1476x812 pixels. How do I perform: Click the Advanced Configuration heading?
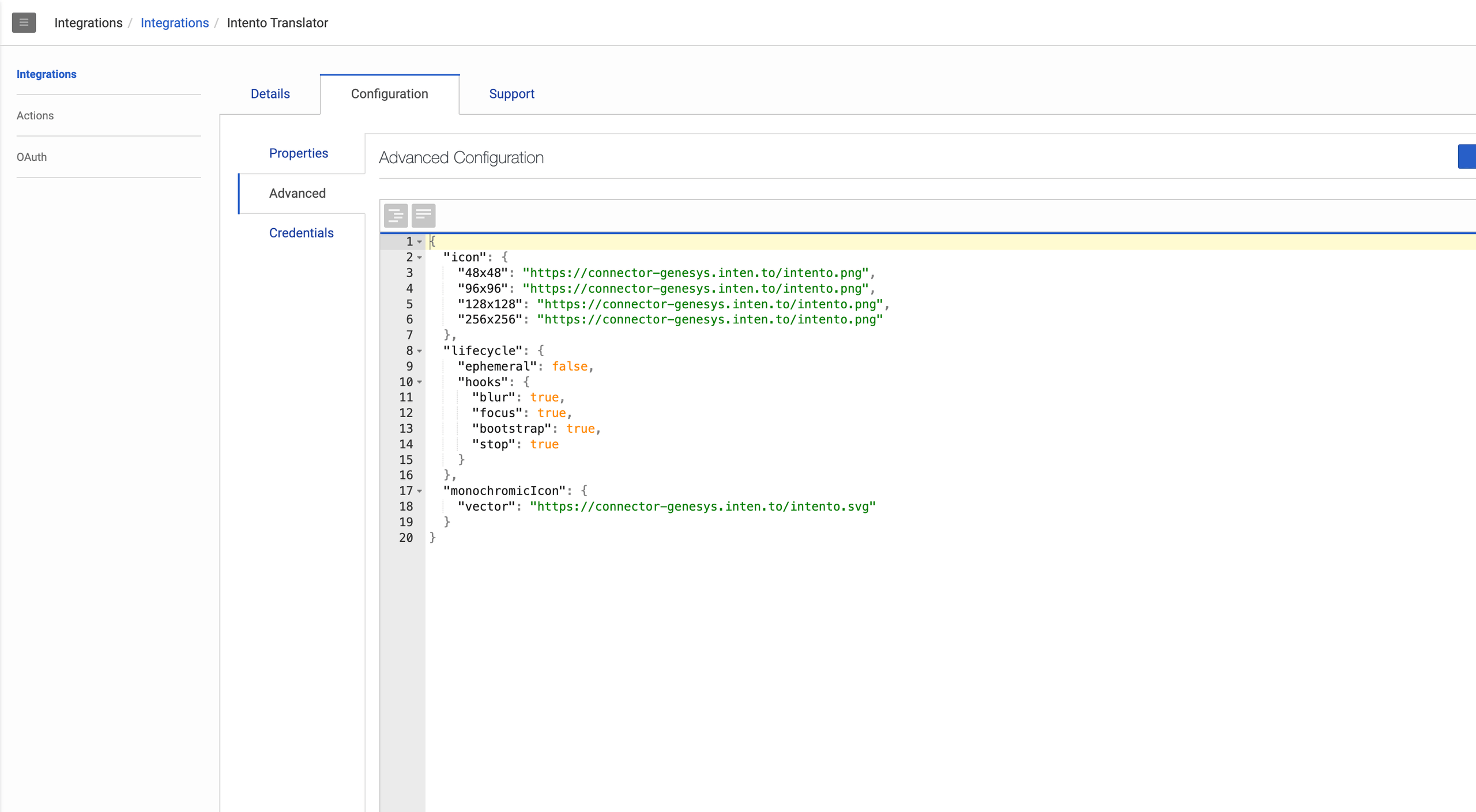pos(461,157)
